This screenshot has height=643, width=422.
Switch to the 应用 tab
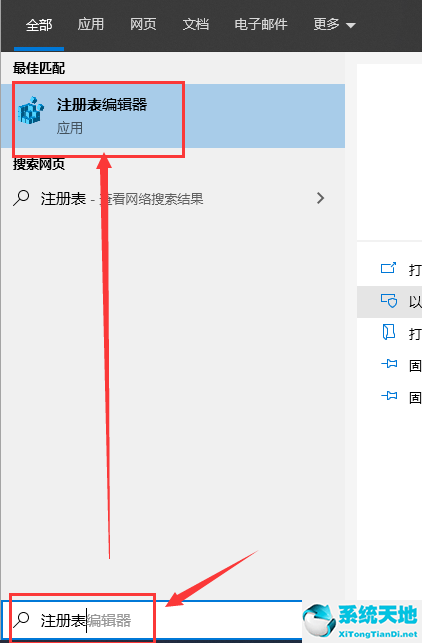(x=91, y=24)
